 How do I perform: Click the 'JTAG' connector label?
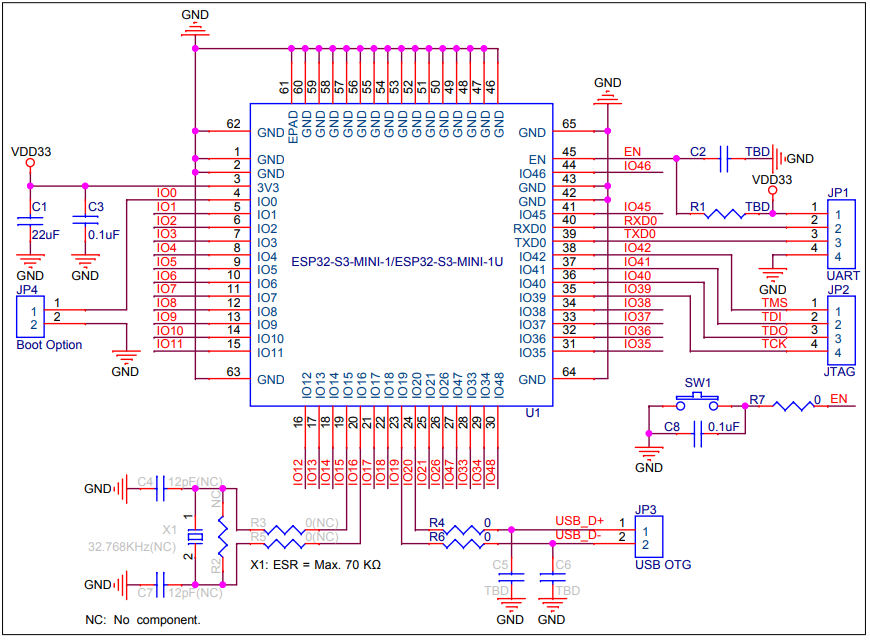(x=839, y=372)
